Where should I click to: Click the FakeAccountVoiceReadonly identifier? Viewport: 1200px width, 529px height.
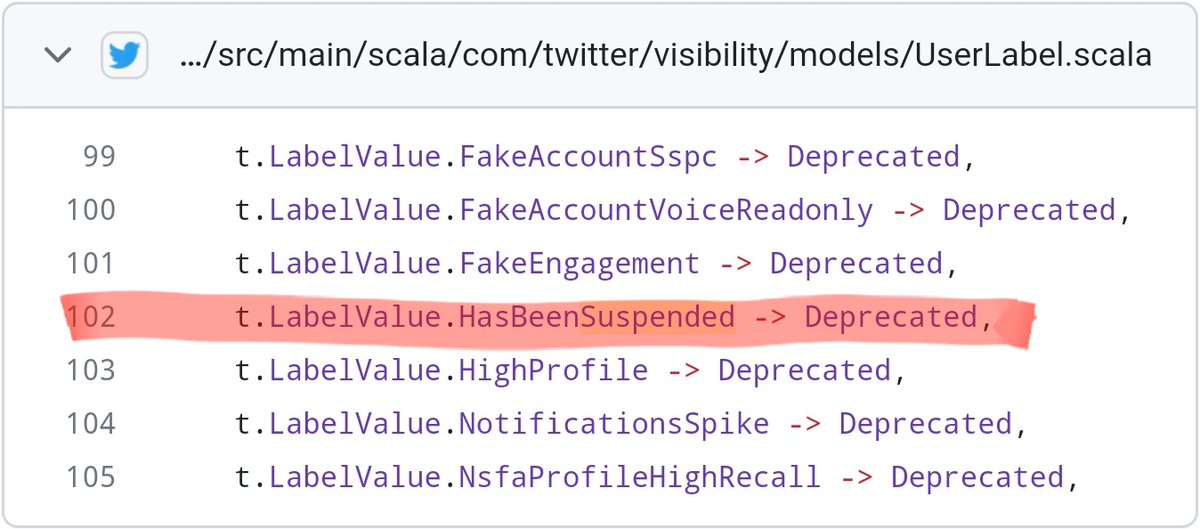pyautogui.click(x=665, y=210)
